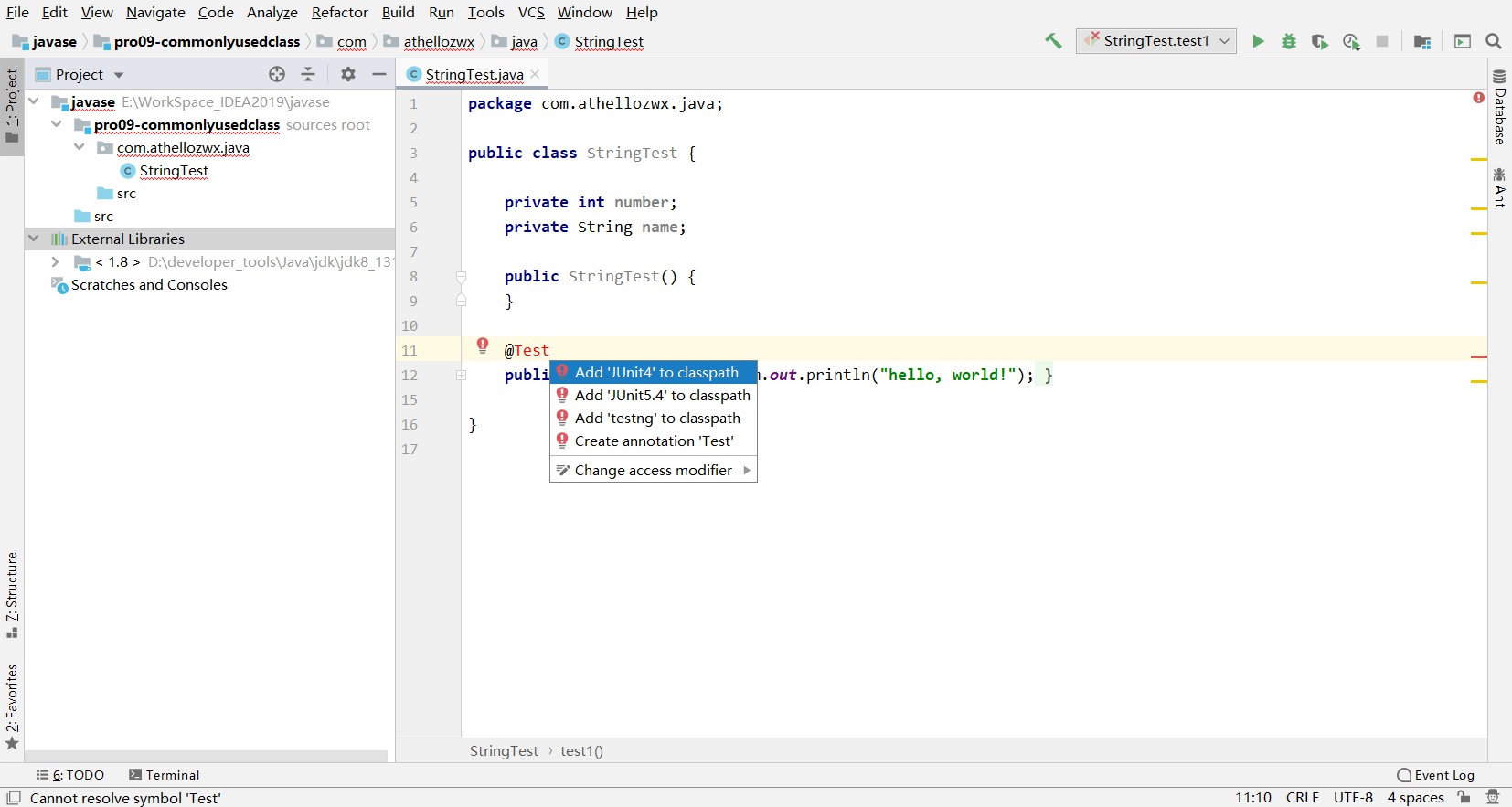Open Project panel settings gear
This screenshot has height=807, width=1512.
click(x=348, y=74)
